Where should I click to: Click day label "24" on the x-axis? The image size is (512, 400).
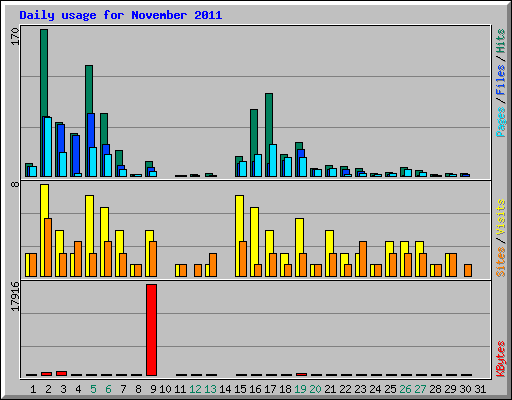coord(375,389)
